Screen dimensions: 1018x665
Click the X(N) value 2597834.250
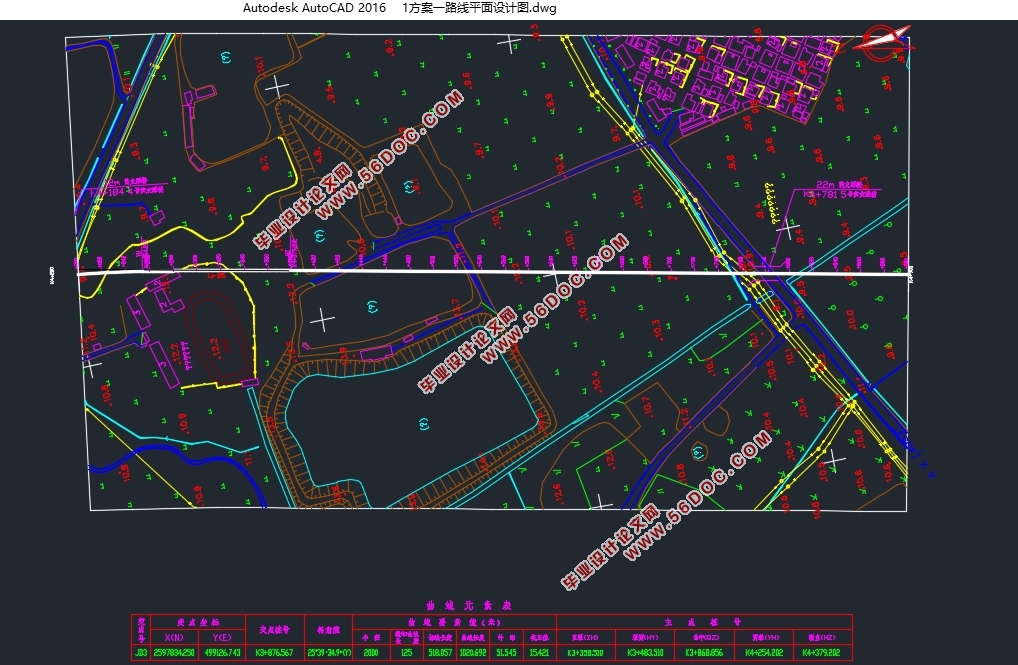[173, 652]
